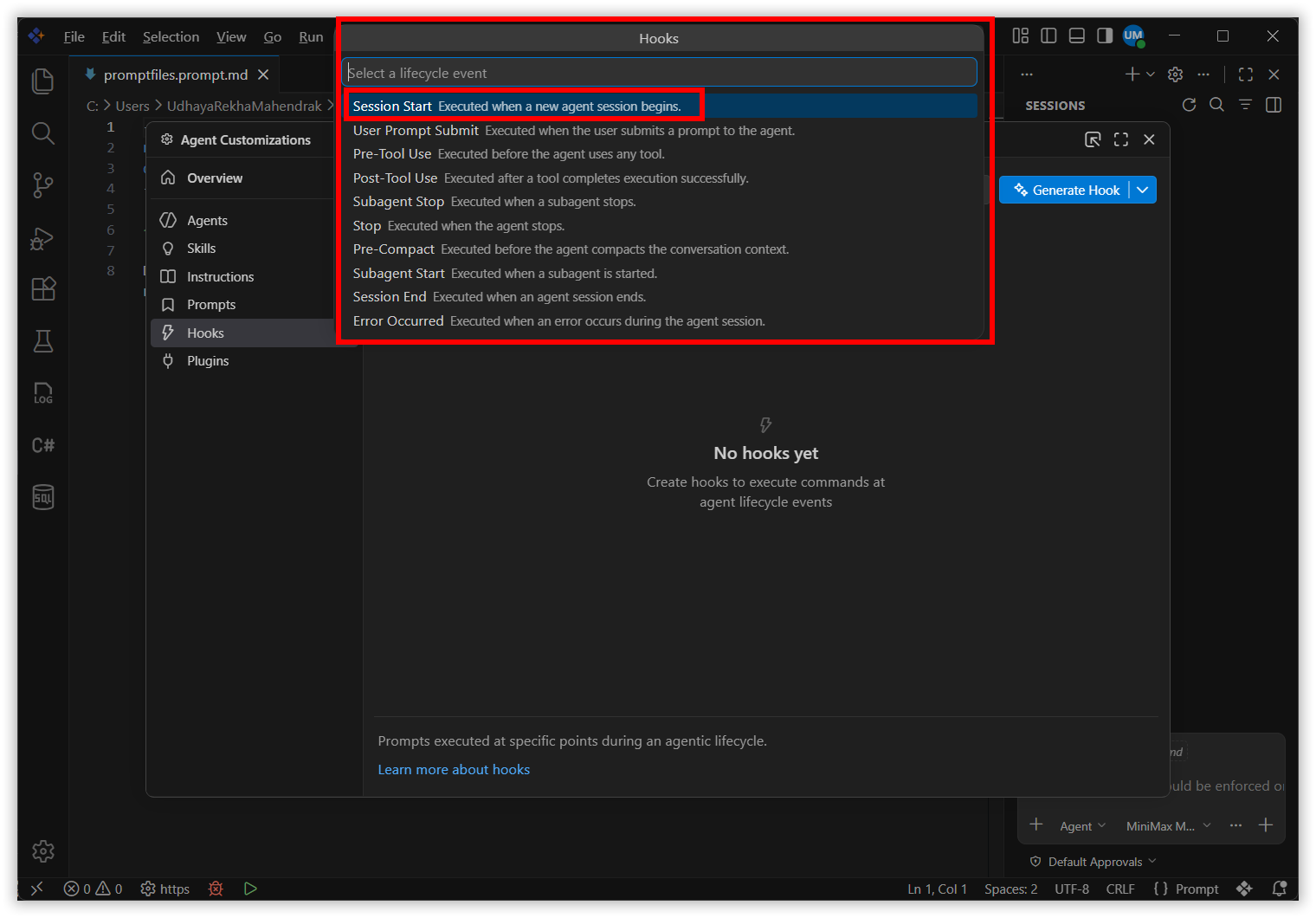1316x918 pixels.
Task: Open the View menu
Action: click(231, 36)
